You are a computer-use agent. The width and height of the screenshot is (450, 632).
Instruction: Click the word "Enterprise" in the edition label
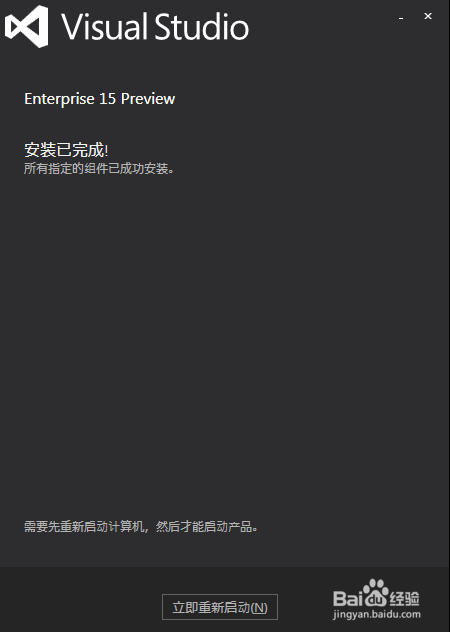tap(59, 99)
